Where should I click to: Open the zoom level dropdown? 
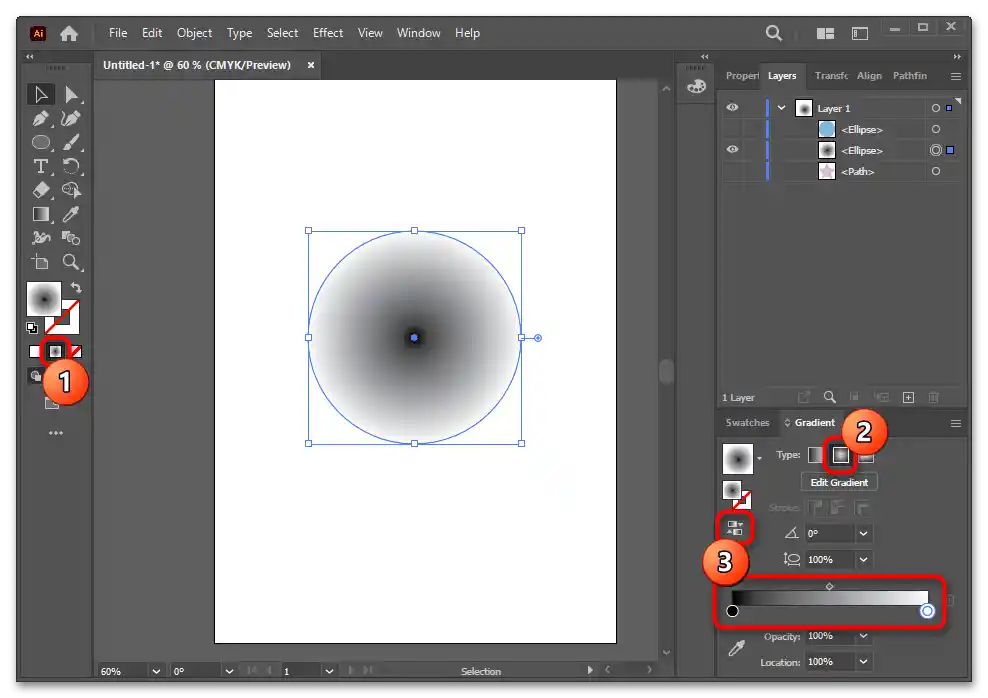click(x=155, y=671)
